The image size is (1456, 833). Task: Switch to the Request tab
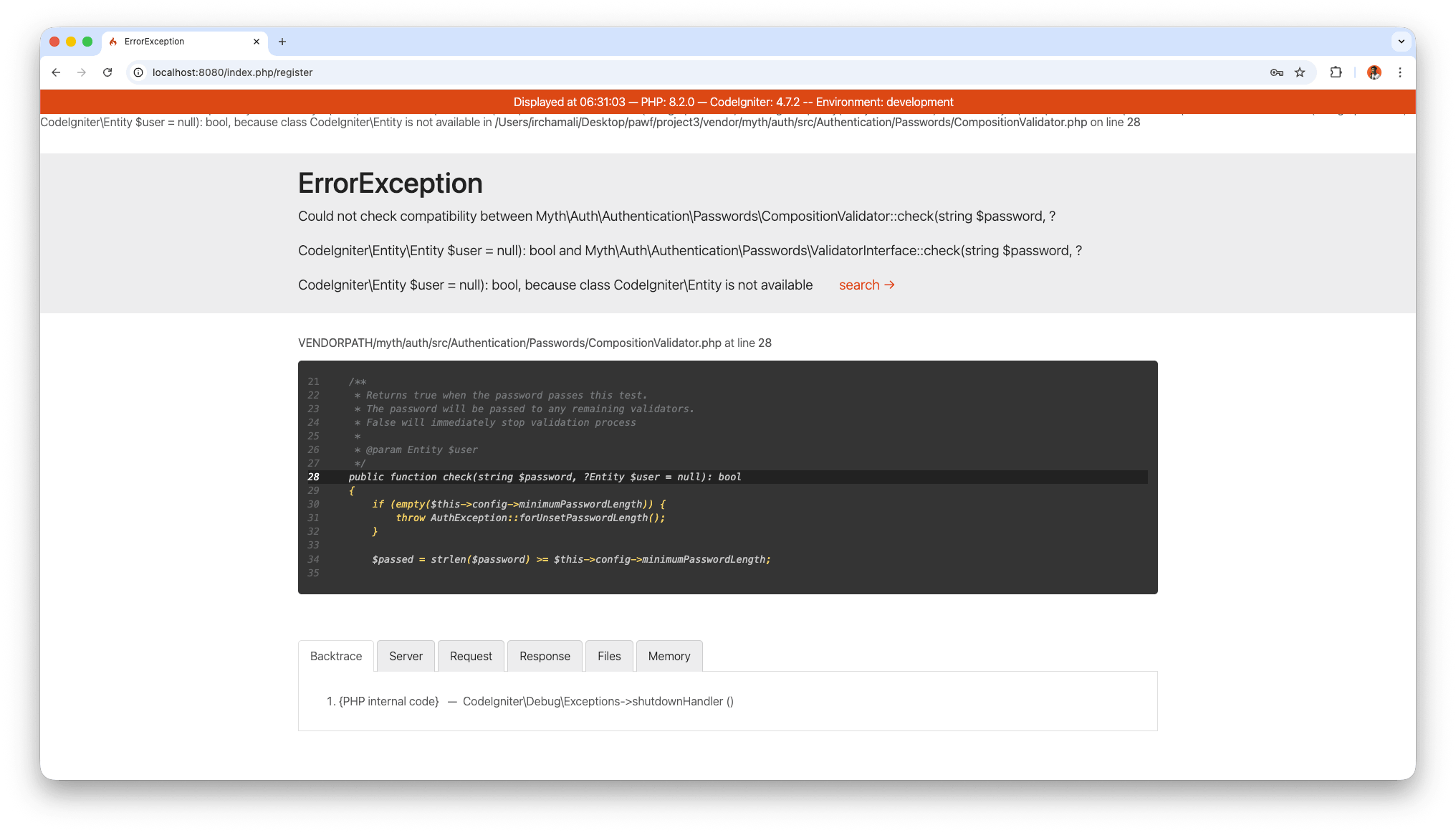click(471, 656)
